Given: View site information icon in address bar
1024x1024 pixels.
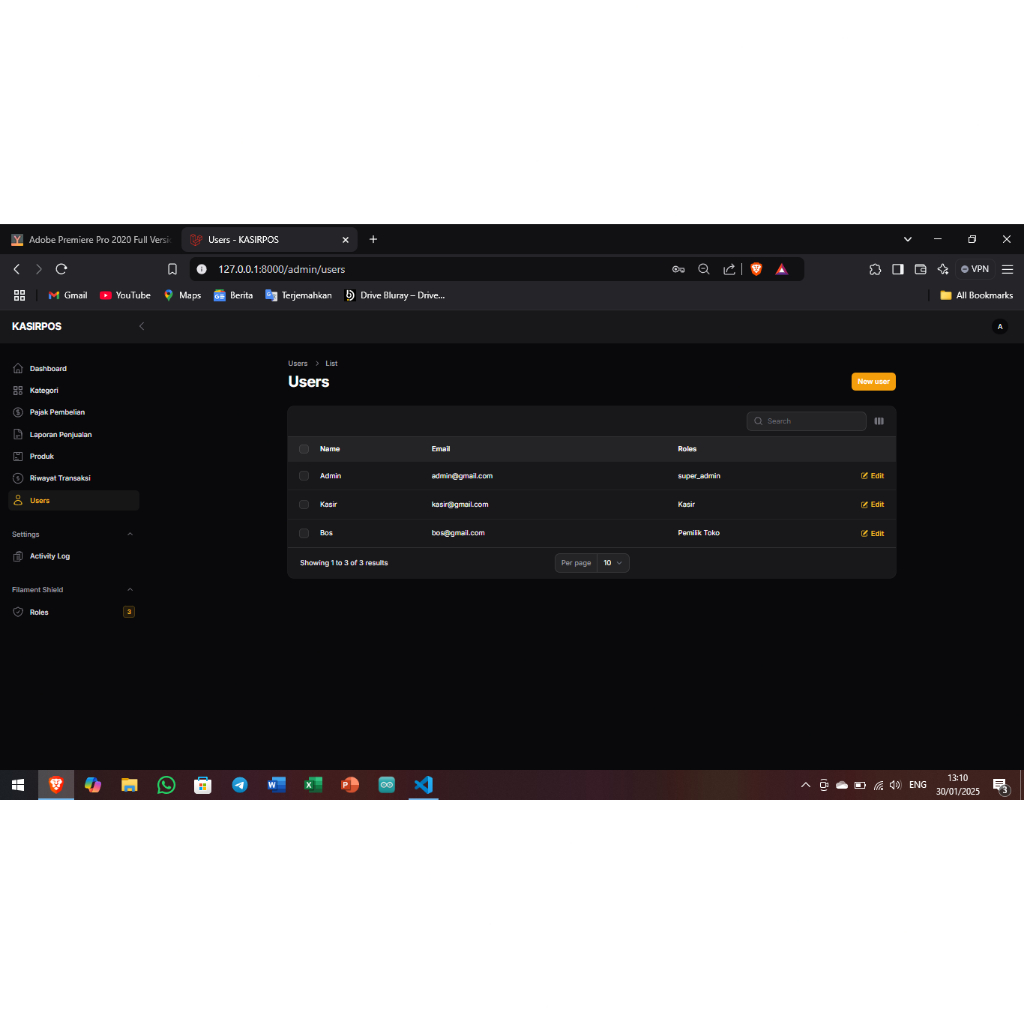Looking at the screenshot, I should click(x=202, y=269).
